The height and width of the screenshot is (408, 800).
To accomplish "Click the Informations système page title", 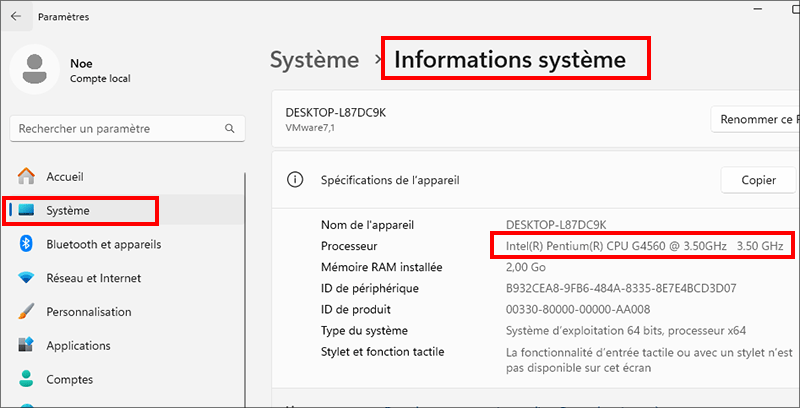I will 510,60.
